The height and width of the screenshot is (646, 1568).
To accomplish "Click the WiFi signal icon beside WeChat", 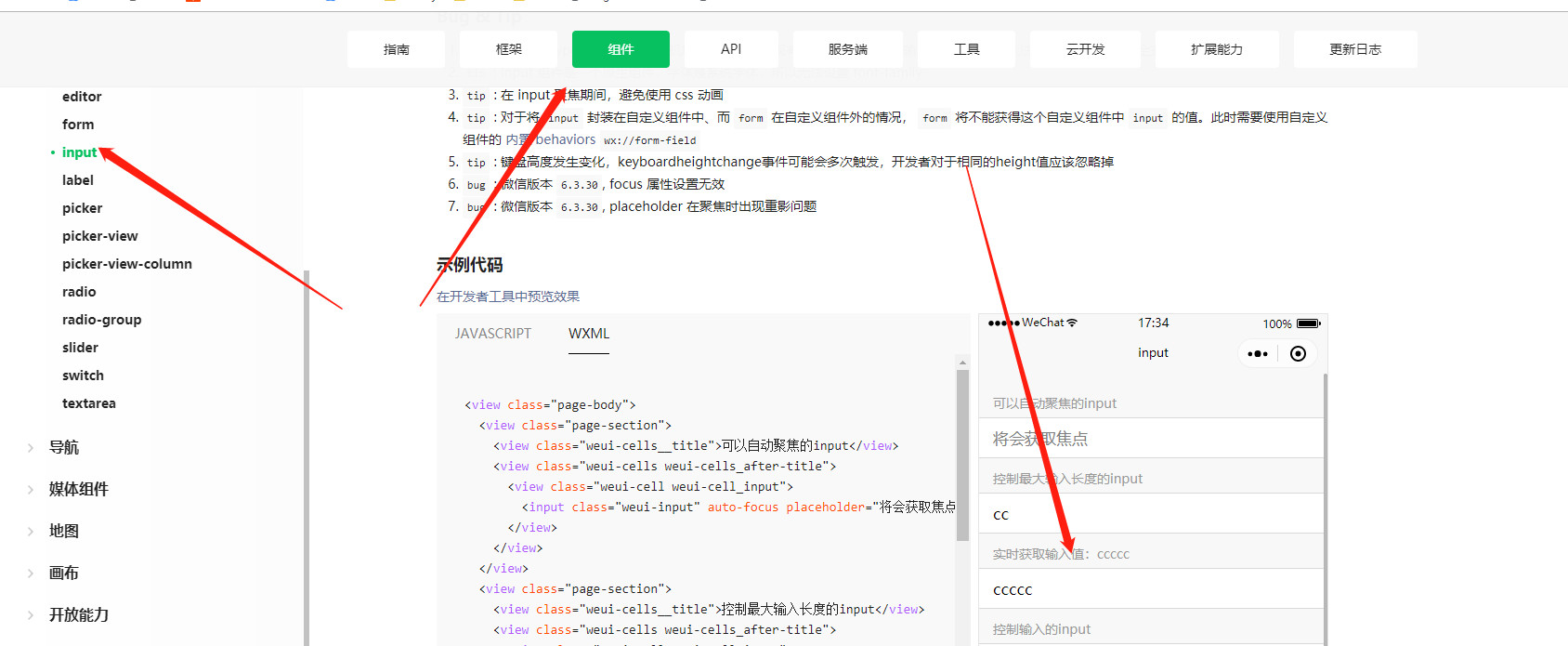I will [1072, 323].
